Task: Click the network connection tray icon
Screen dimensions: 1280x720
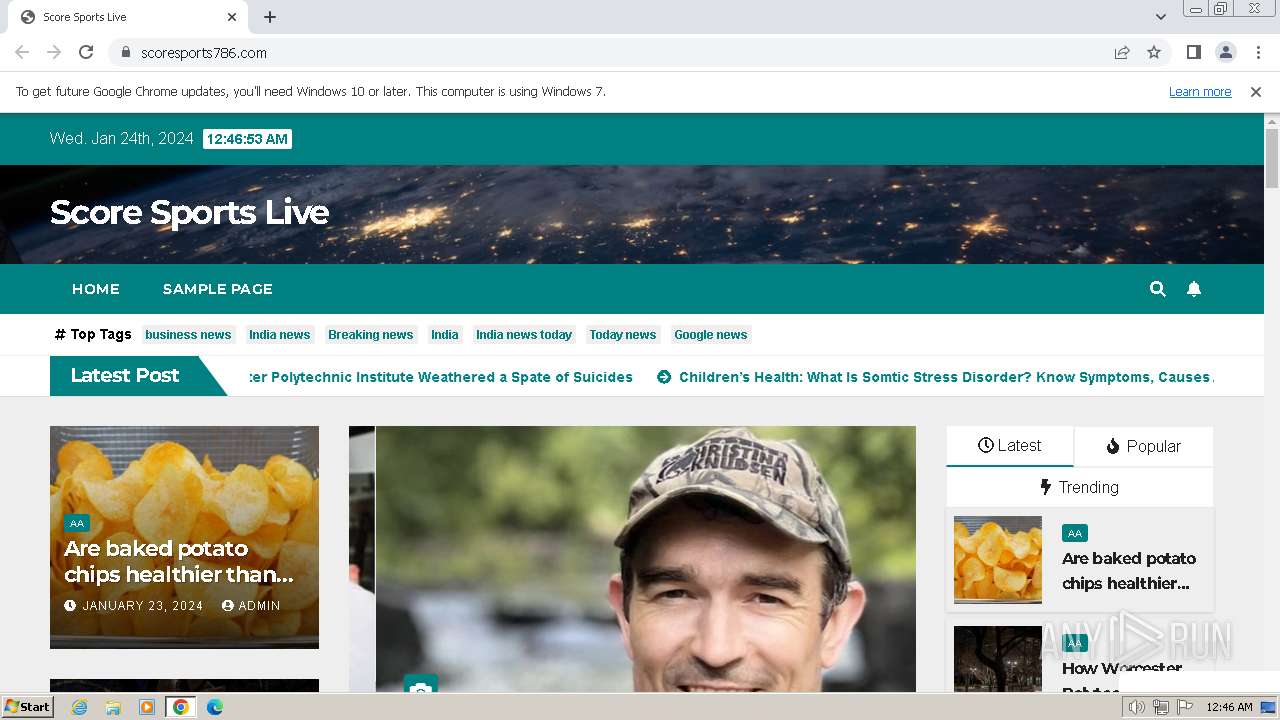Action: (1161, 707)
